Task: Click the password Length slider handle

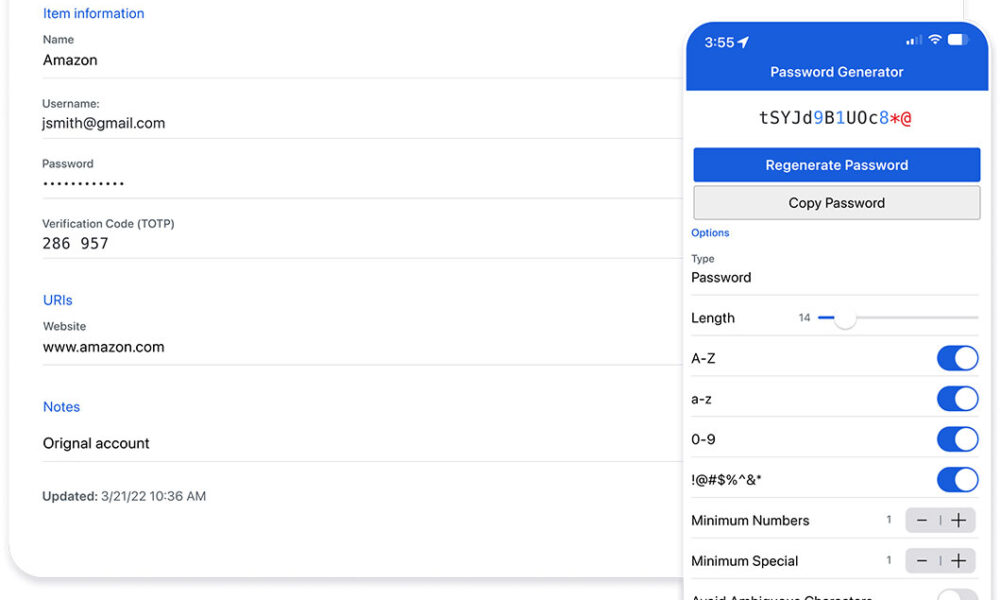Action: click(845, 318)
